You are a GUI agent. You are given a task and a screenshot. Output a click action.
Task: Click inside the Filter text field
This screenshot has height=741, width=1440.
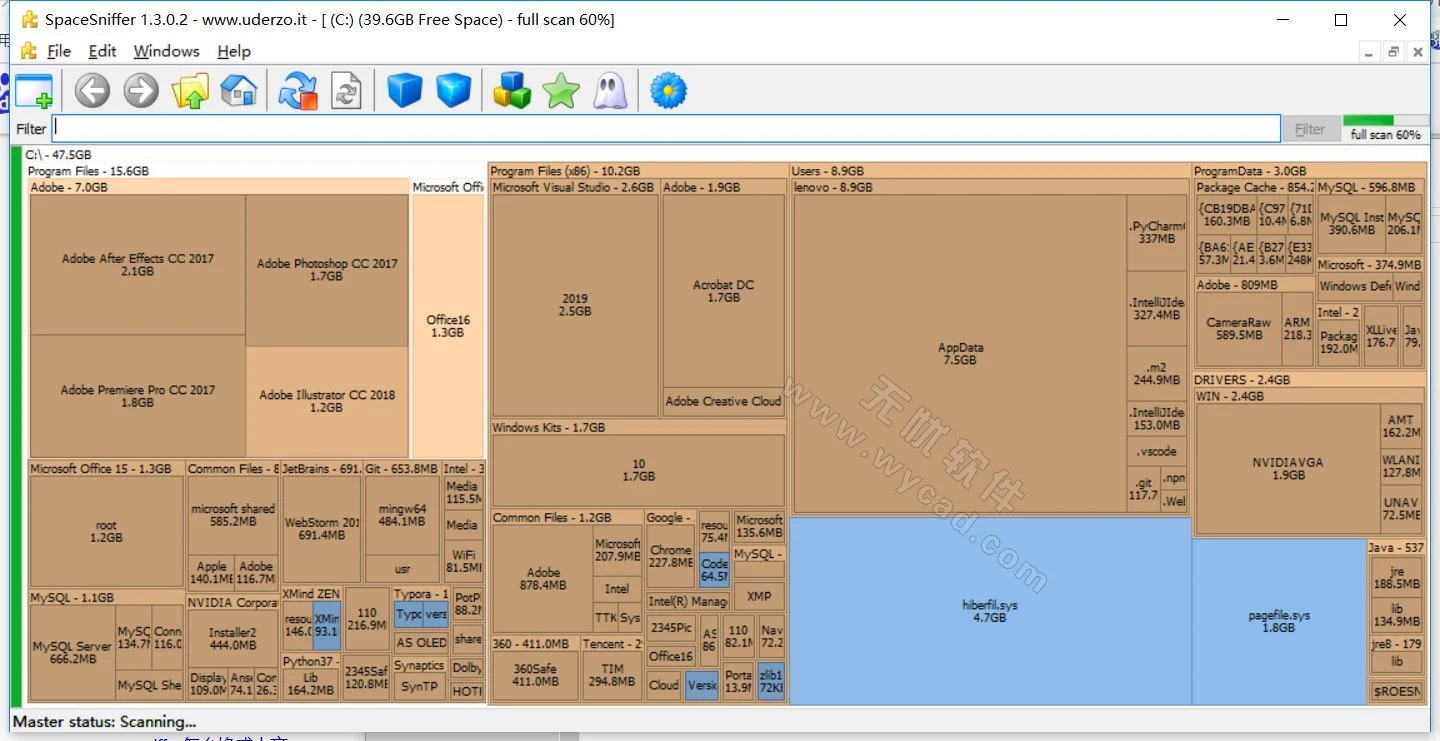tap(660, 128)
